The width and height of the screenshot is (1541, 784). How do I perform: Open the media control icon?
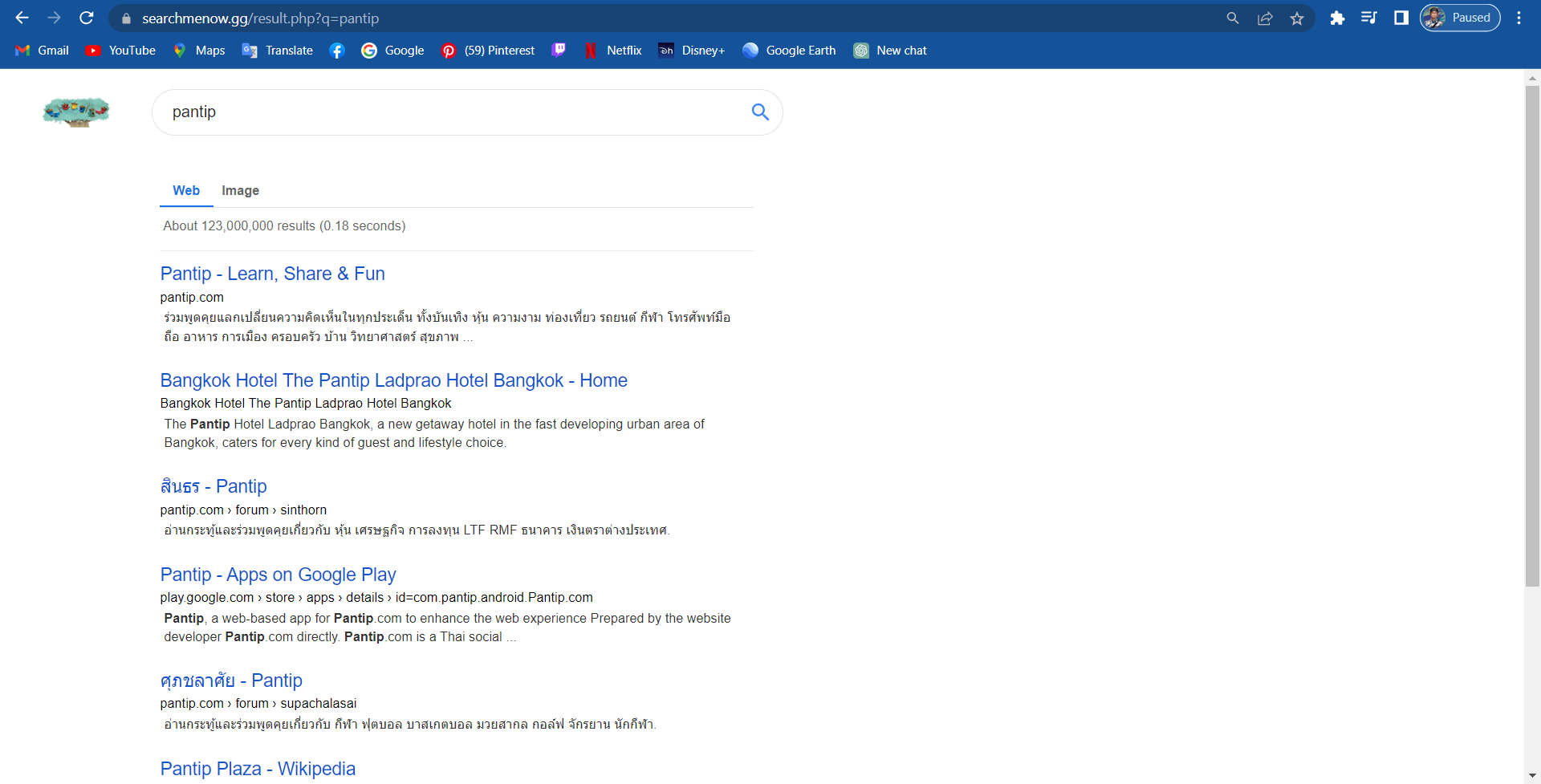coord(1369,18)
